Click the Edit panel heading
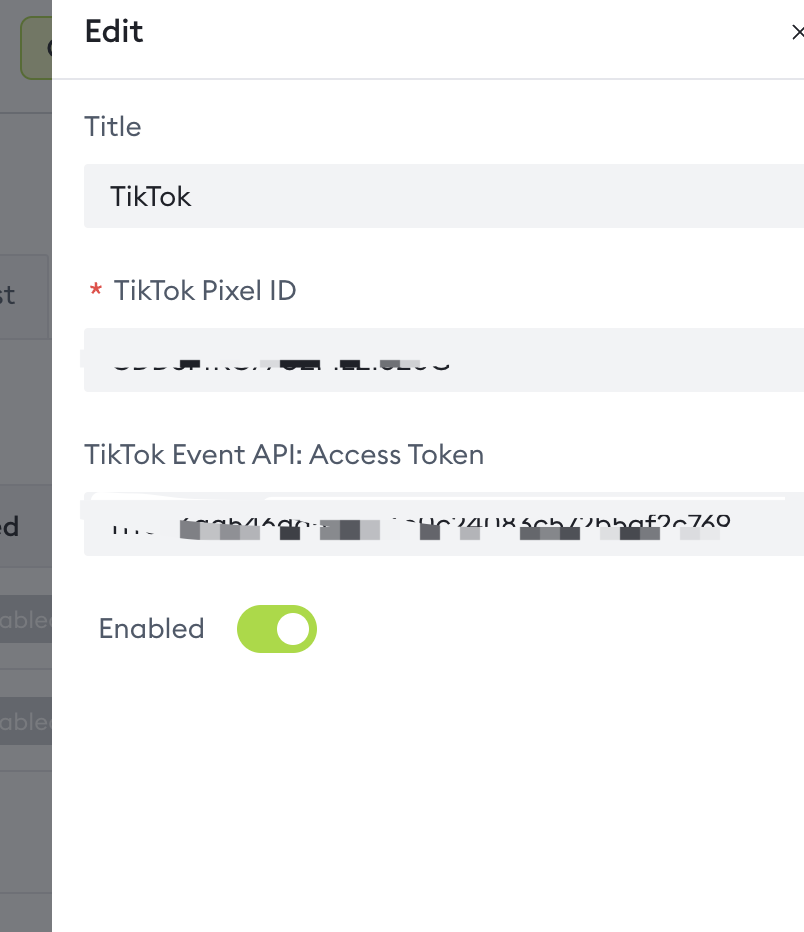 114,32
